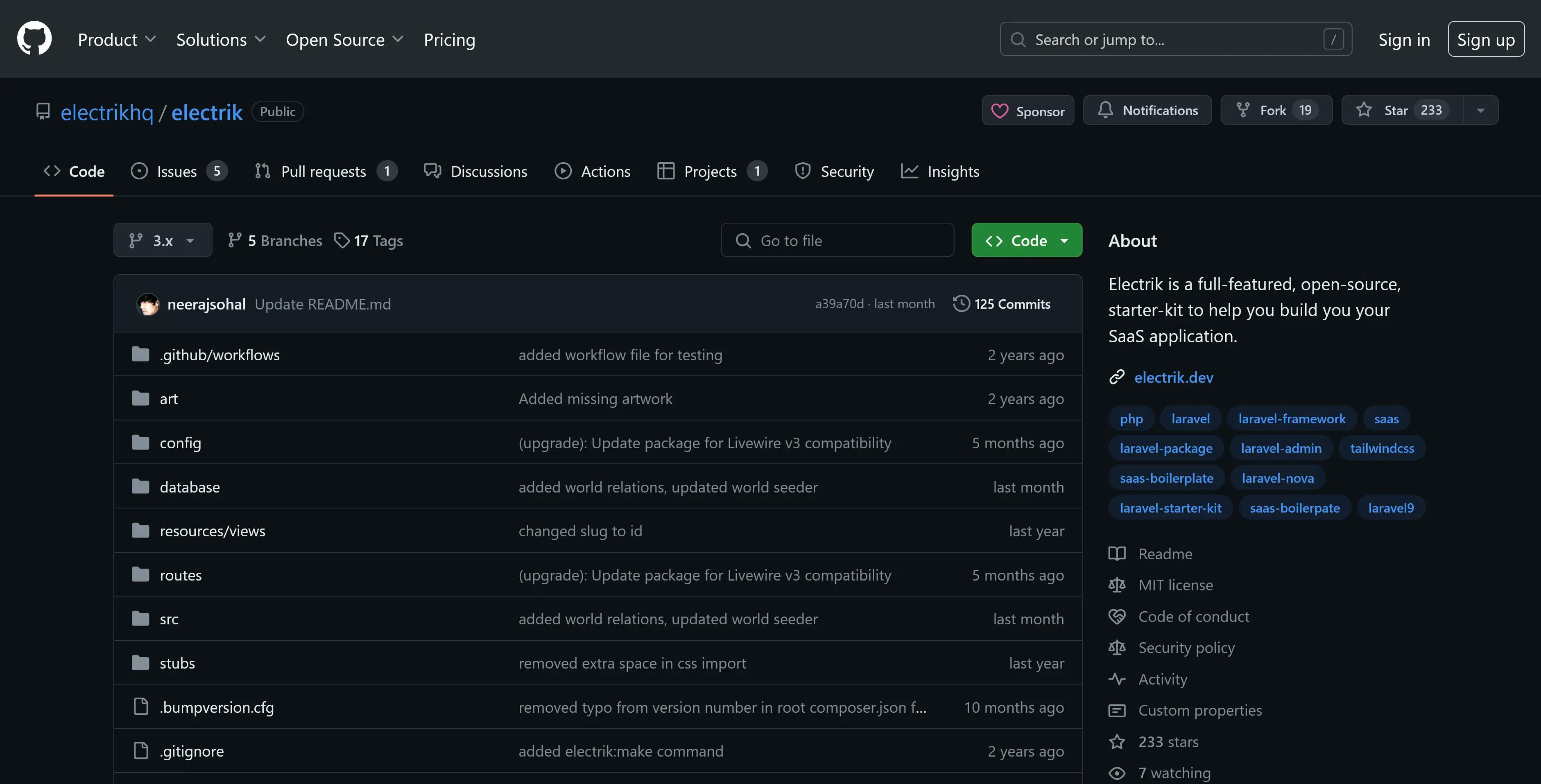Open the green Code dropdown button
This screenshot has height=784, width=1541.
coord(1027,240)
